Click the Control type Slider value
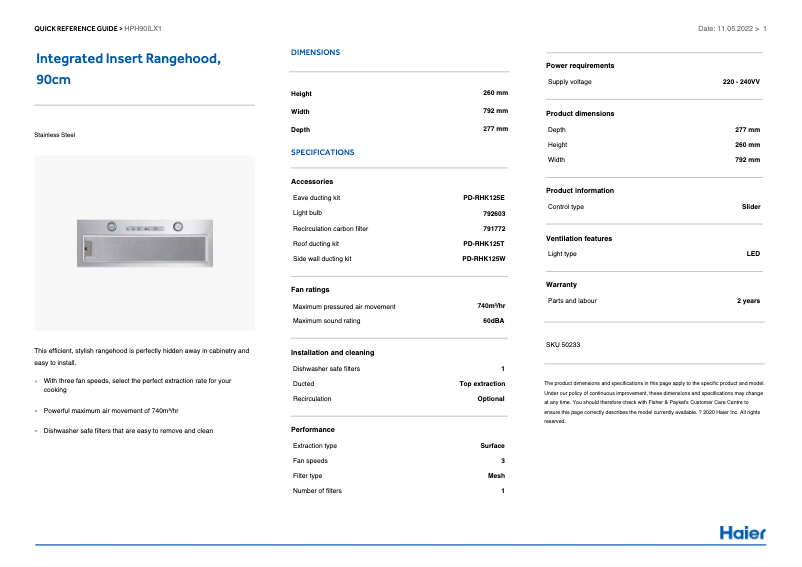Image resolution: width=802 pixels, height=567 pixels. pos(750,207)
